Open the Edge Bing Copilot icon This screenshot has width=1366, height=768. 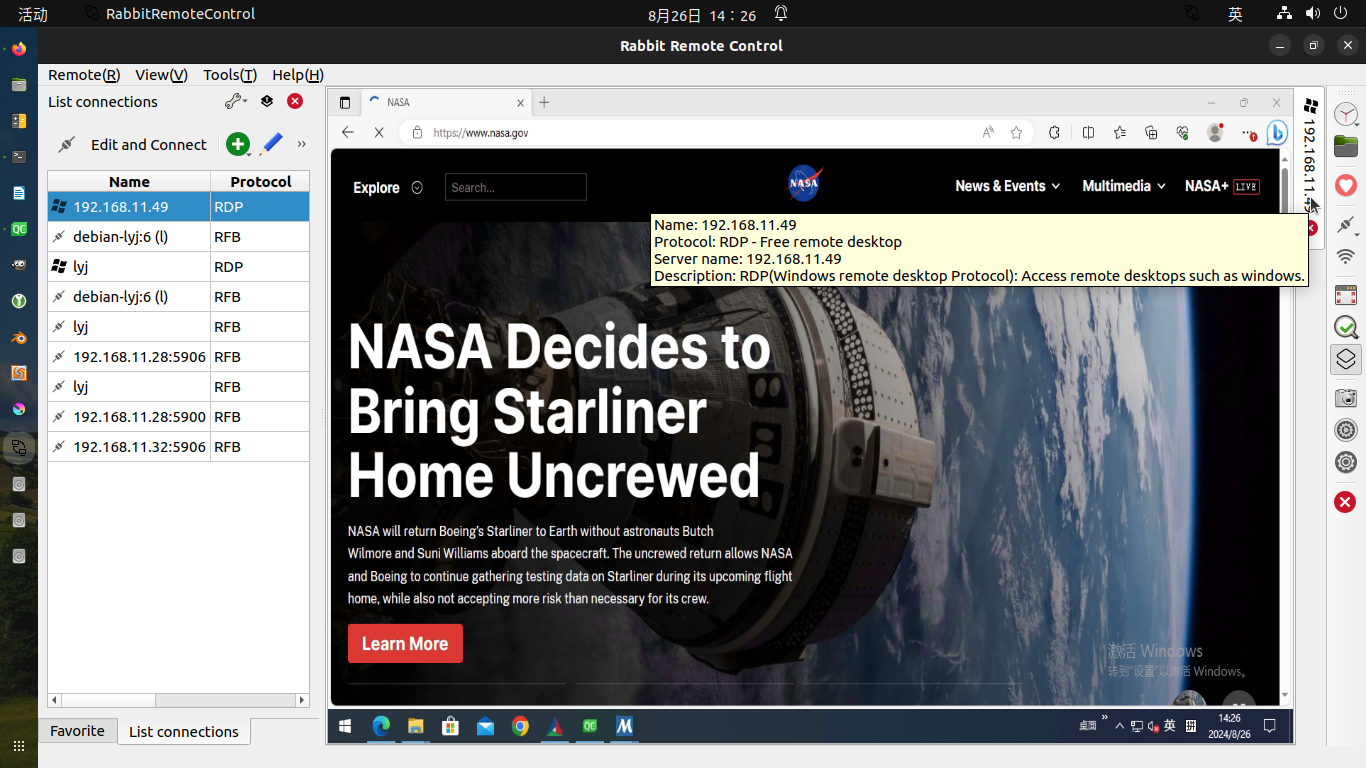tap(1277, 132)
